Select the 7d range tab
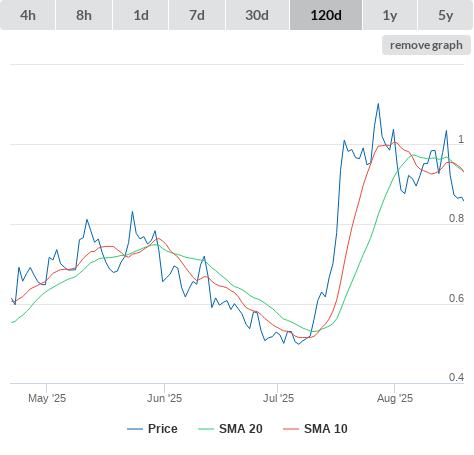The width and height of the screenshot is (474, 455). tap(197, 15)
